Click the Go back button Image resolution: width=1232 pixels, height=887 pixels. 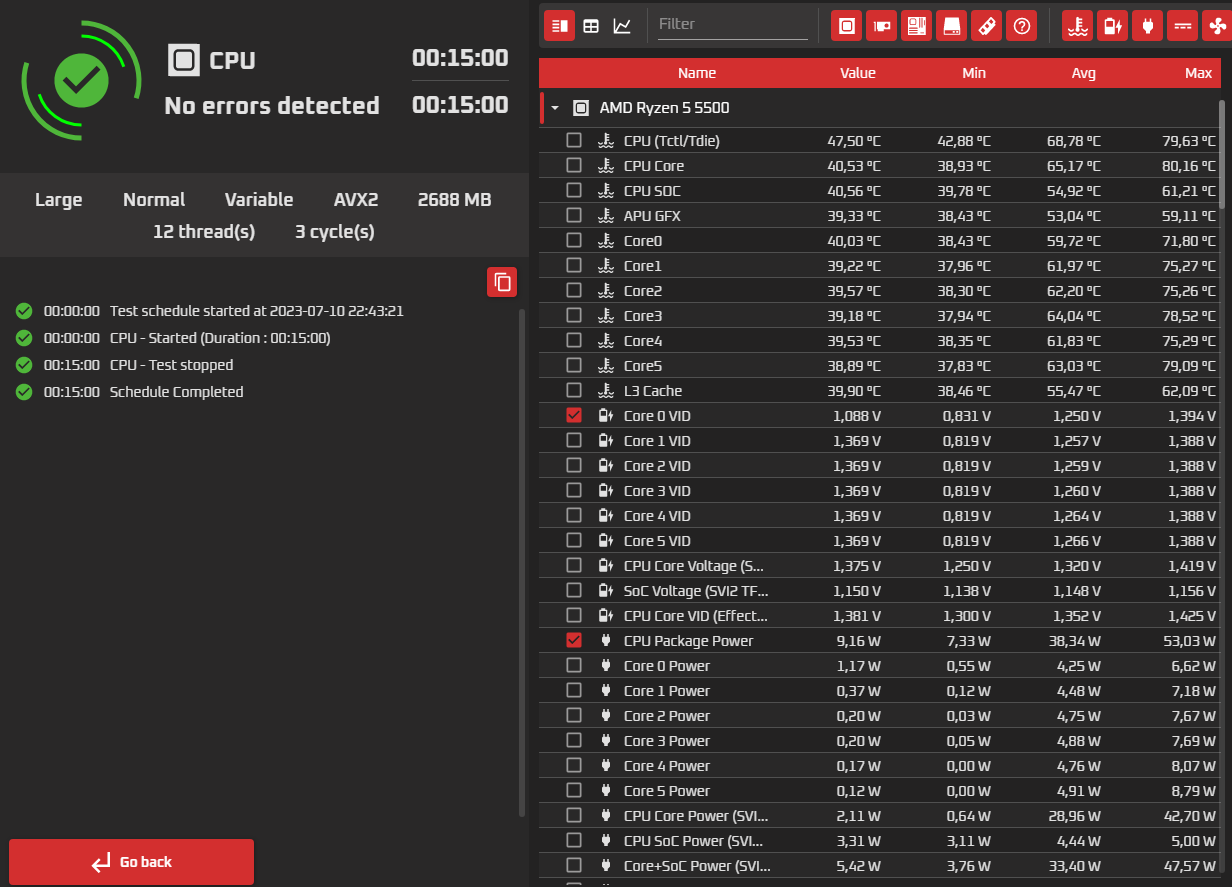click(131, 862)
